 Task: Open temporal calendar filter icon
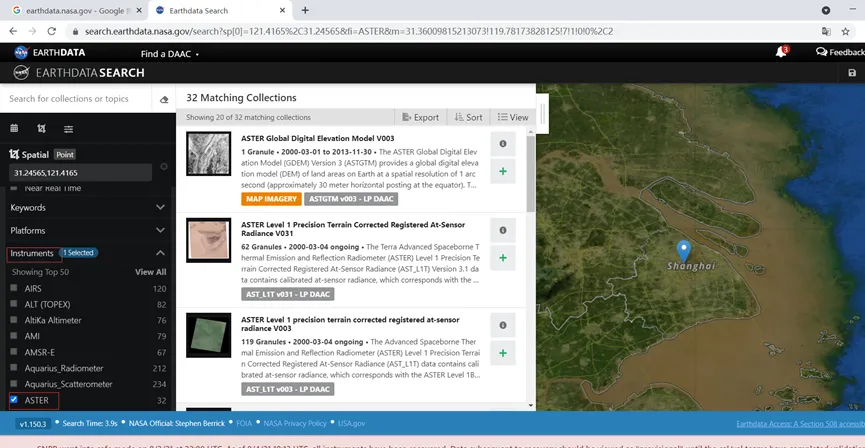click(14, 128)
